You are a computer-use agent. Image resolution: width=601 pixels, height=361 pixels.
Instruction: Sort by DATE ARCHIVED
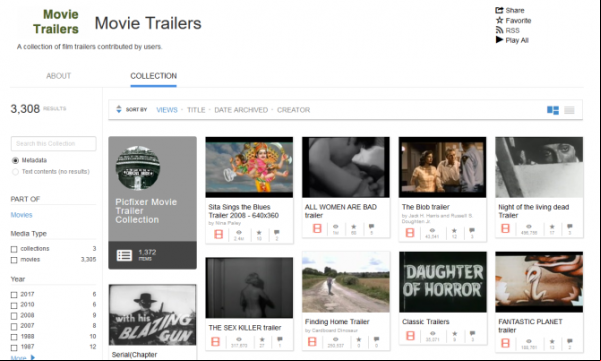click(241, 110)
